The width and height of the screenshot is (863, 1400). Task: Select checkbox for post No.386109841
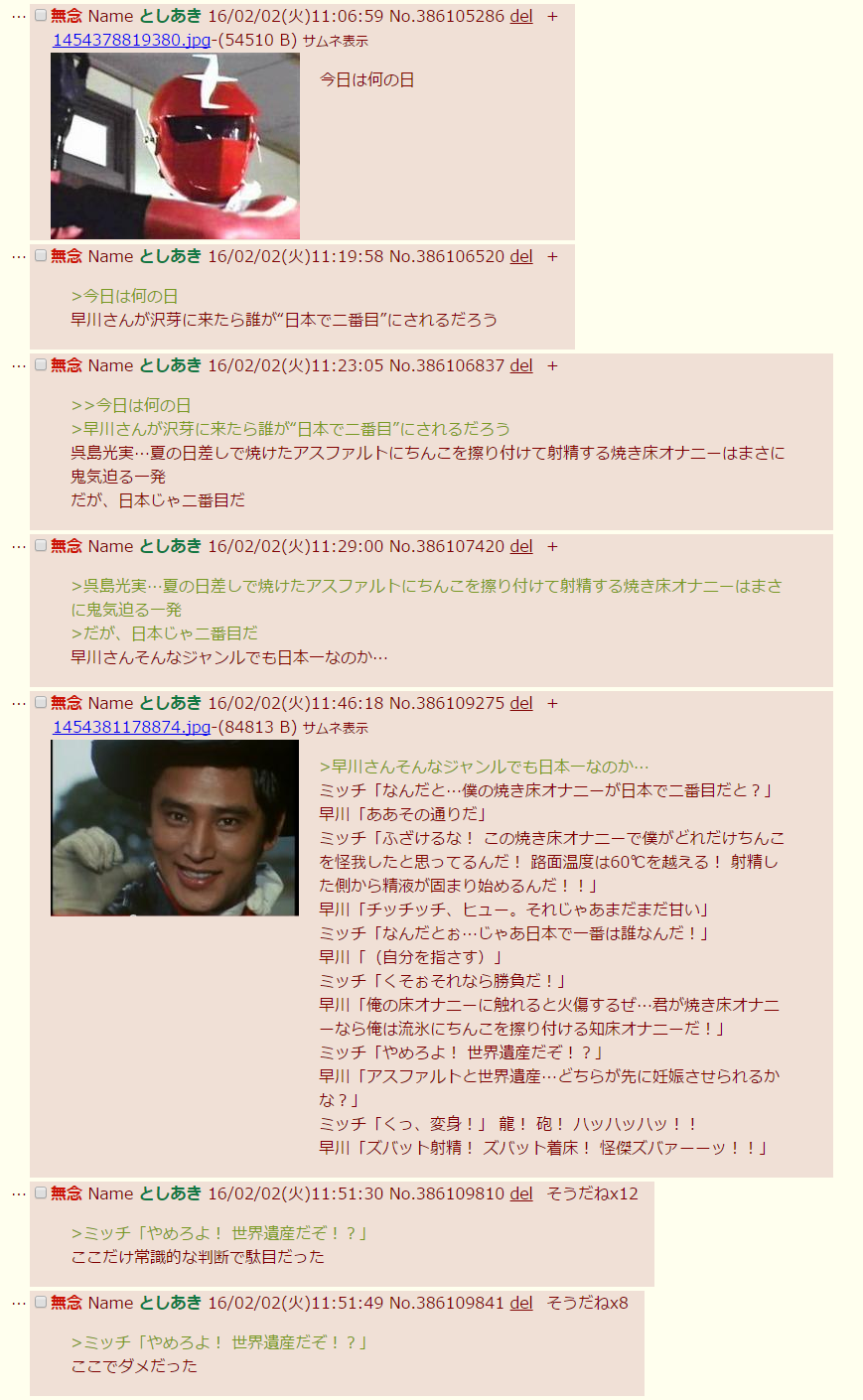coord(41,1303)
